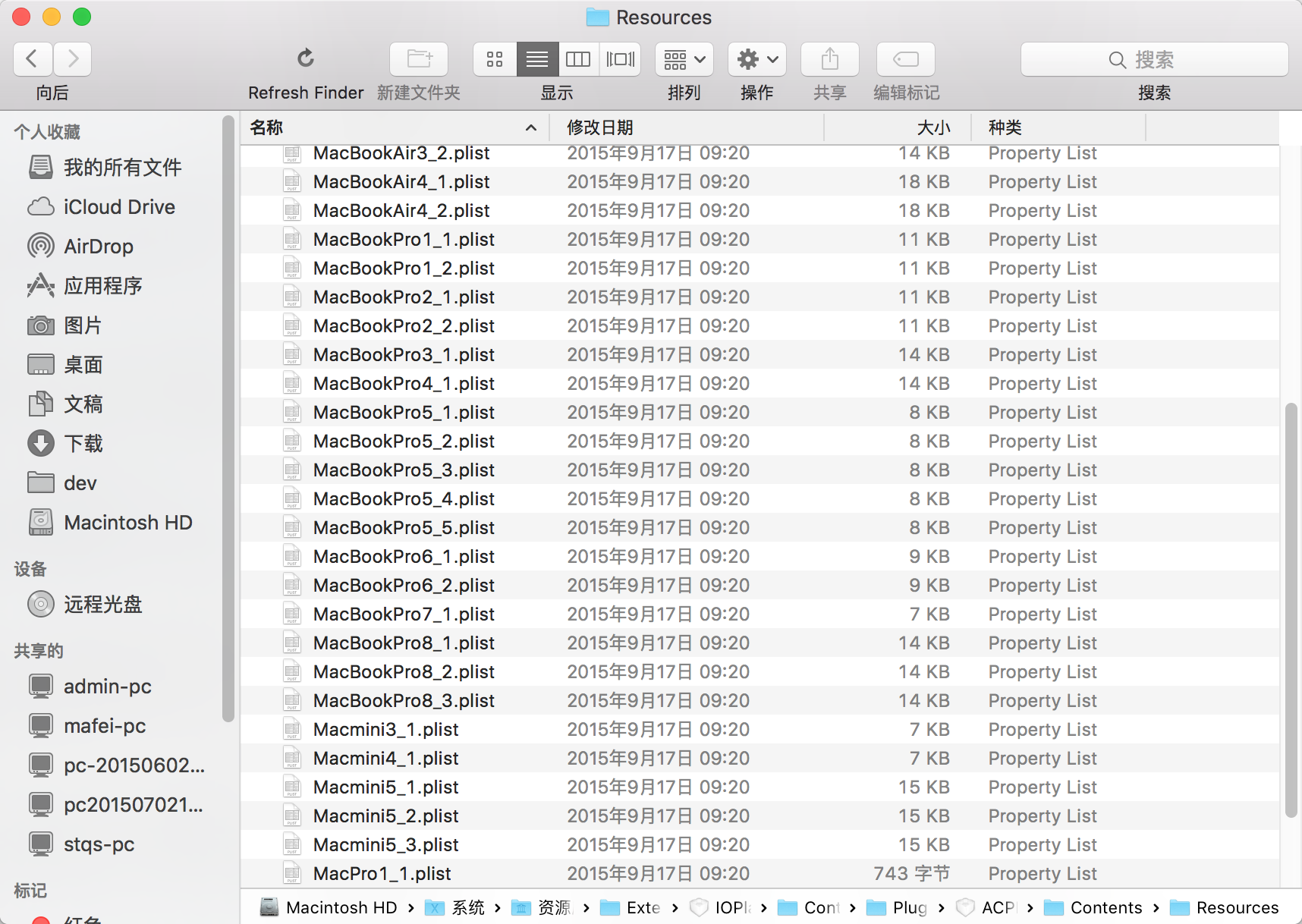1302x924 pixels.
Task: Click Macintosh HD in the path bar
Action: click(329, 907)
